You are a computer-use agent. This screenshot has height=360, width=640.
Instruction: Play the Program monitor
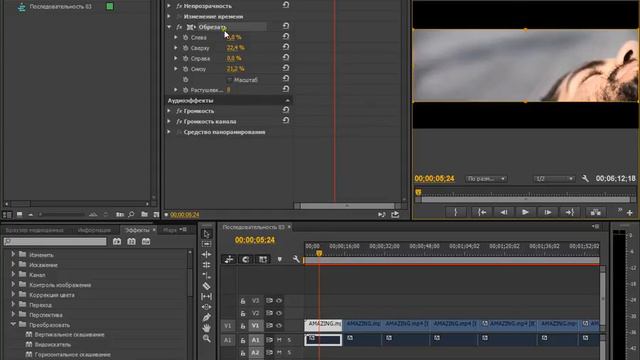tap(525, 212)
